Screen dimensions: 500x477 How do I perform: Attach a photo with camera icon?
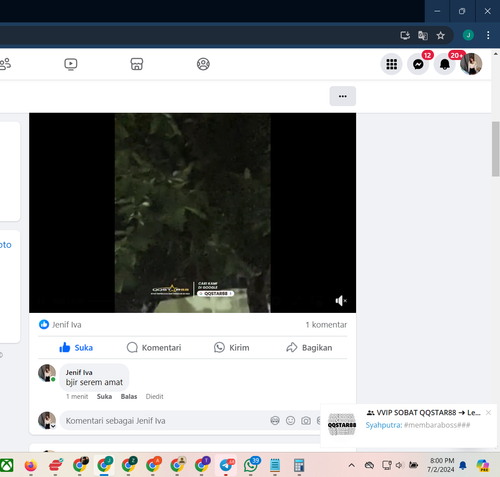click(x=306, y=421)
